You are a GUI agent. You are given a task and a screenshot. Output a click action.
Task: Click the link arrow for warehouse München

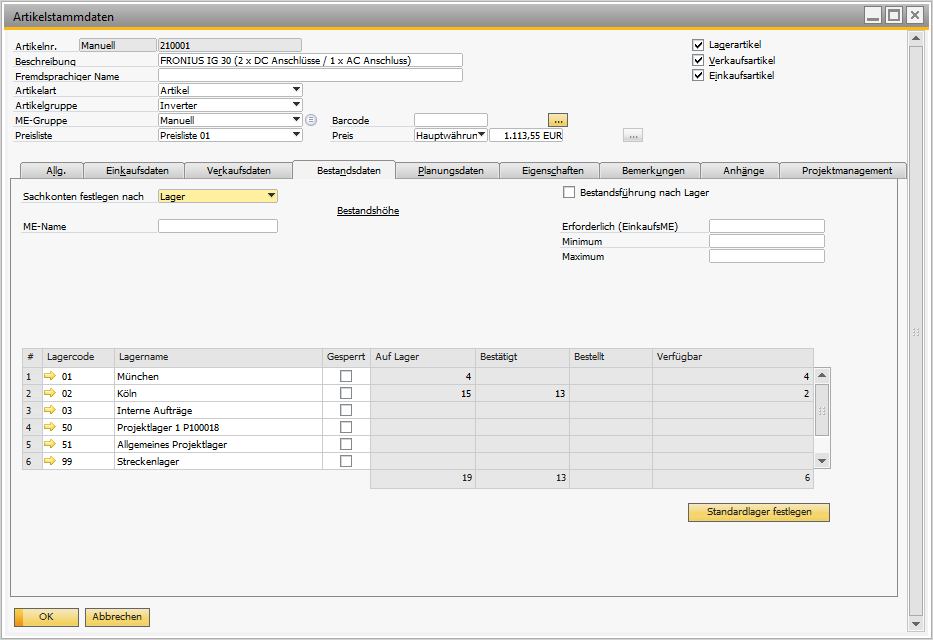click(51, 377)
